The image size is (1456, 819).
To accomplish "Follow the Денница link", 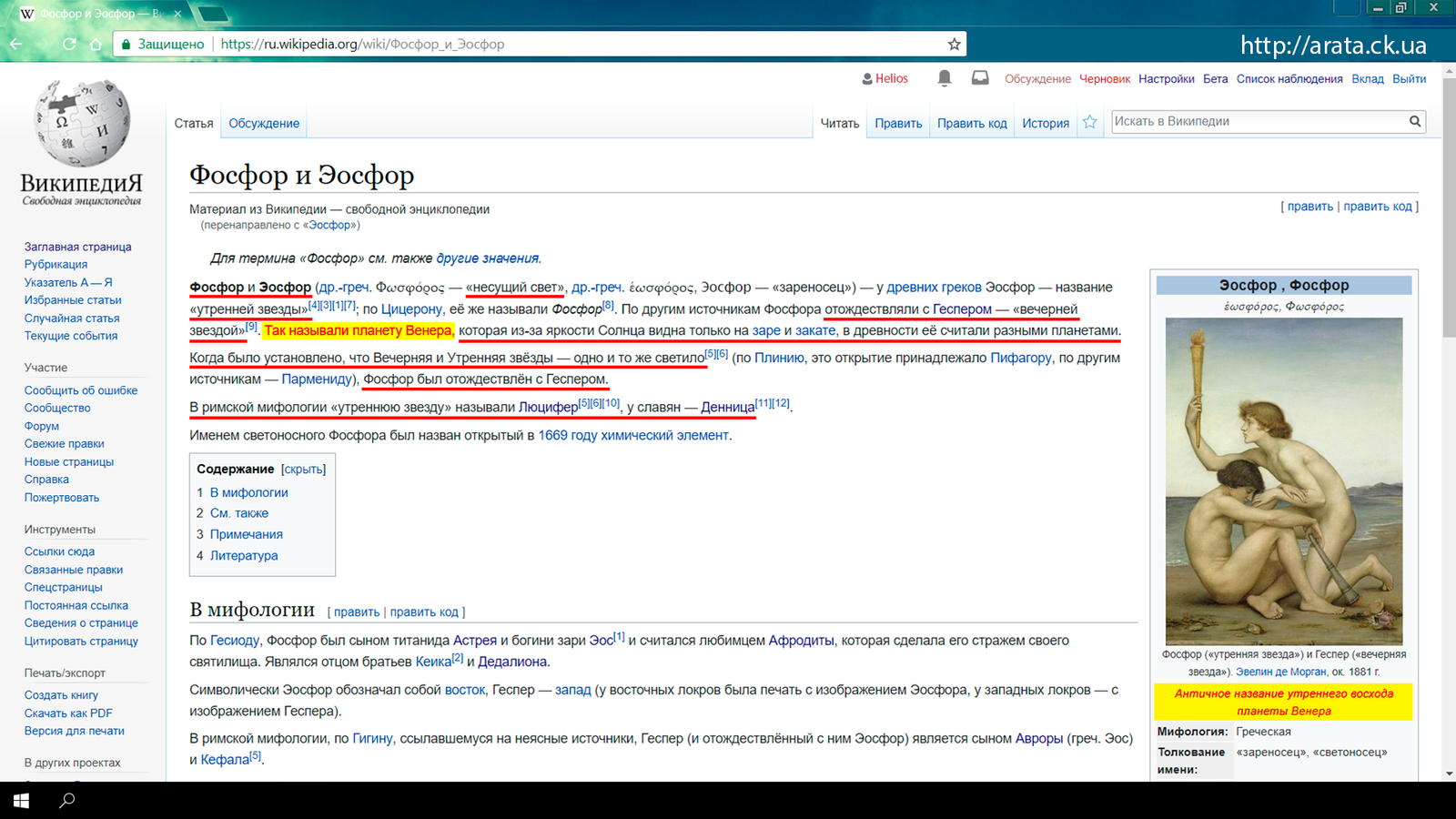I will tap(728, 407).
